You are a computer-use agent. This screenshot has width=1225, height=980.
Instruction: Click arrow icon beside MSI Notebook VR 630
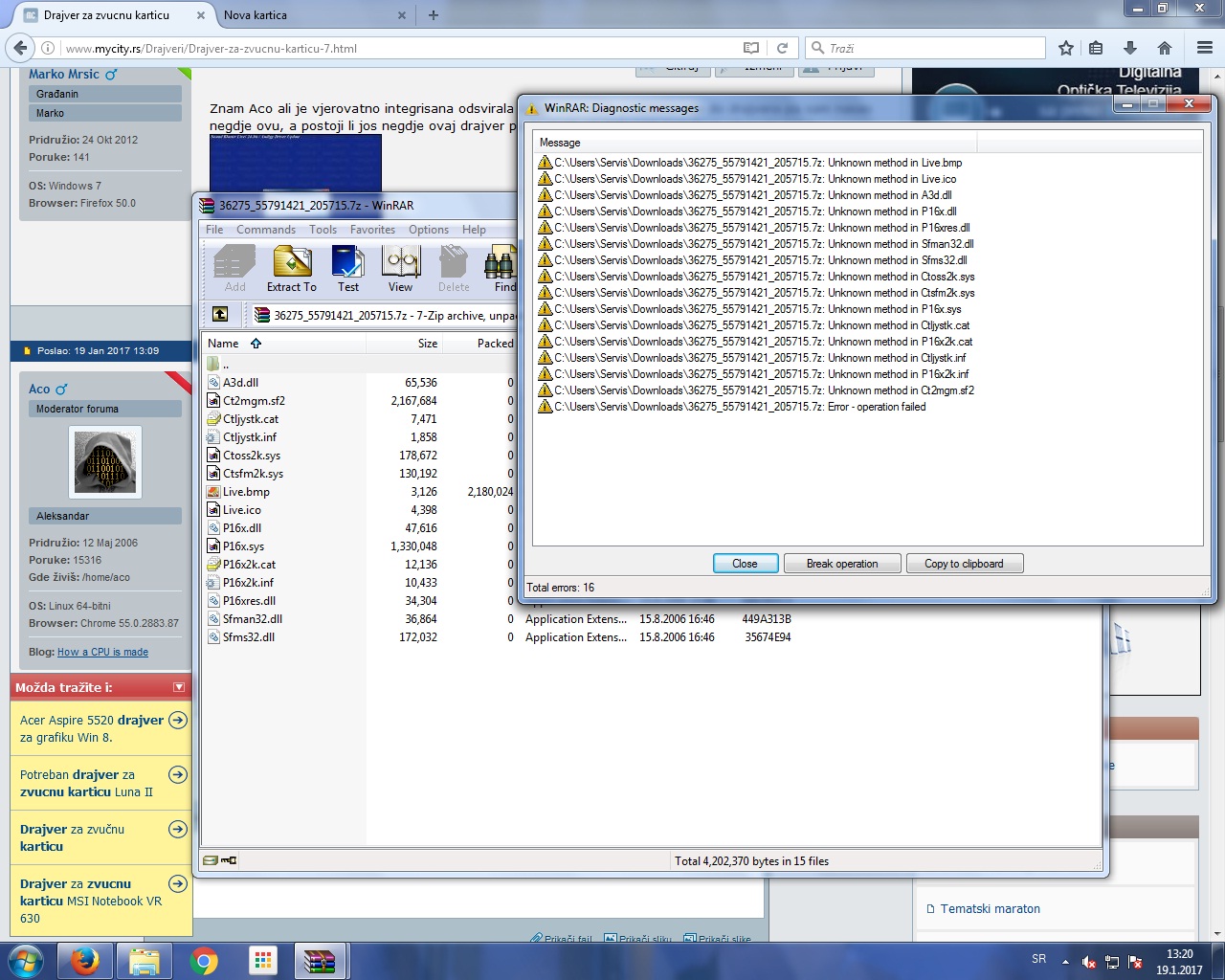click(x=178, y=883)
